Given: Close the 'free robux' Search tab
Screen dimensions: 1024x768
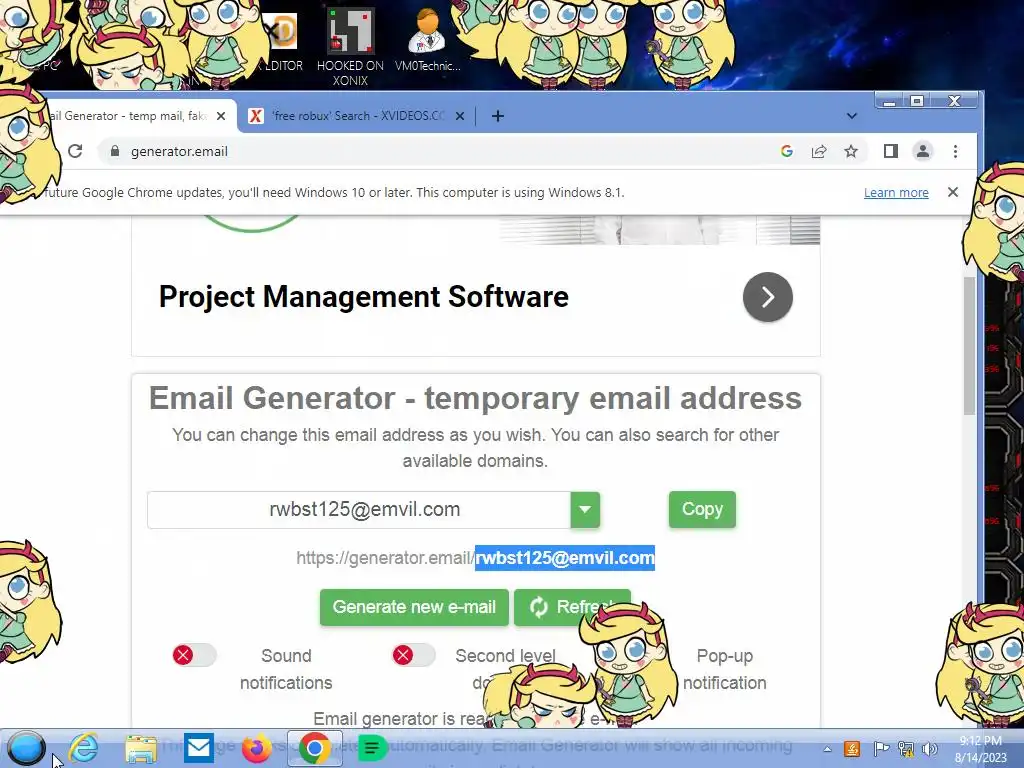Looking at the screenshot, I should tap(460, 116).
